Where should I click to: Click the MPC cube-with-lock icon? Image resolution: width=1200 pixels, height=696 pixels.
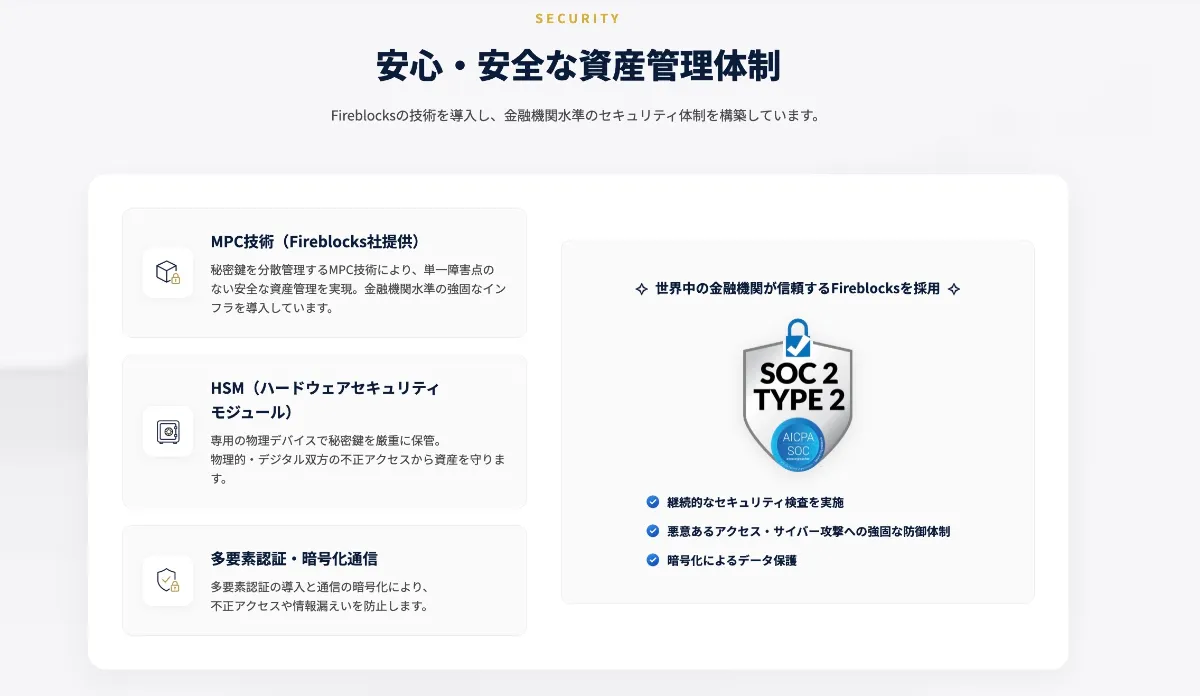tap(168, 273)
